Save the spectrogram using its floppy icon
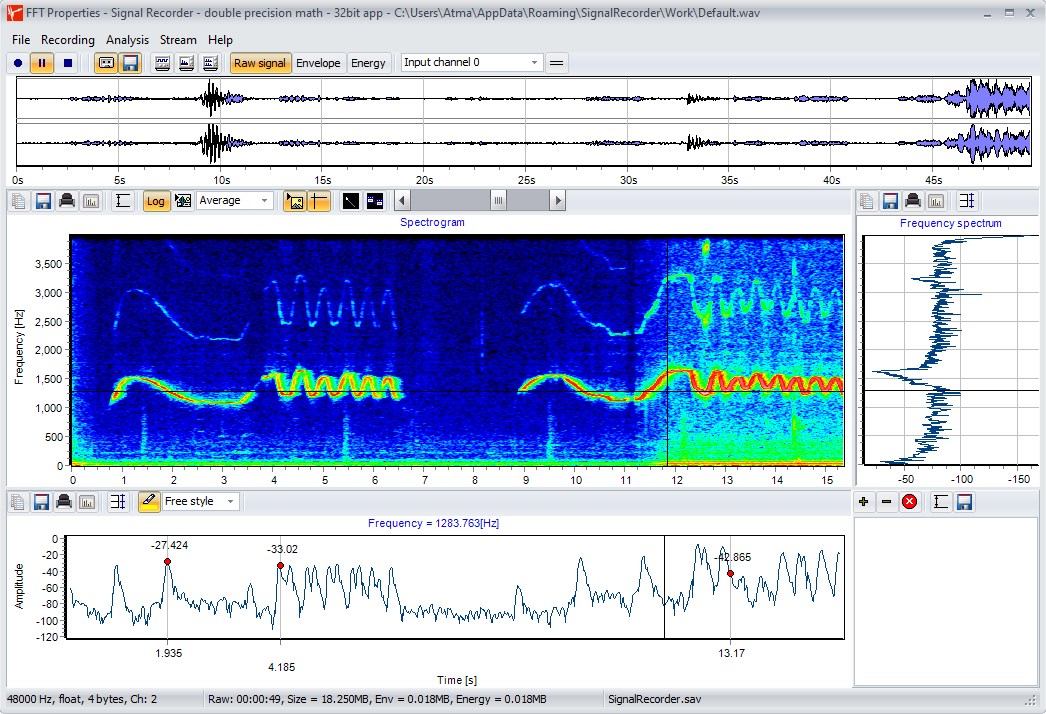 coord(43,201)
